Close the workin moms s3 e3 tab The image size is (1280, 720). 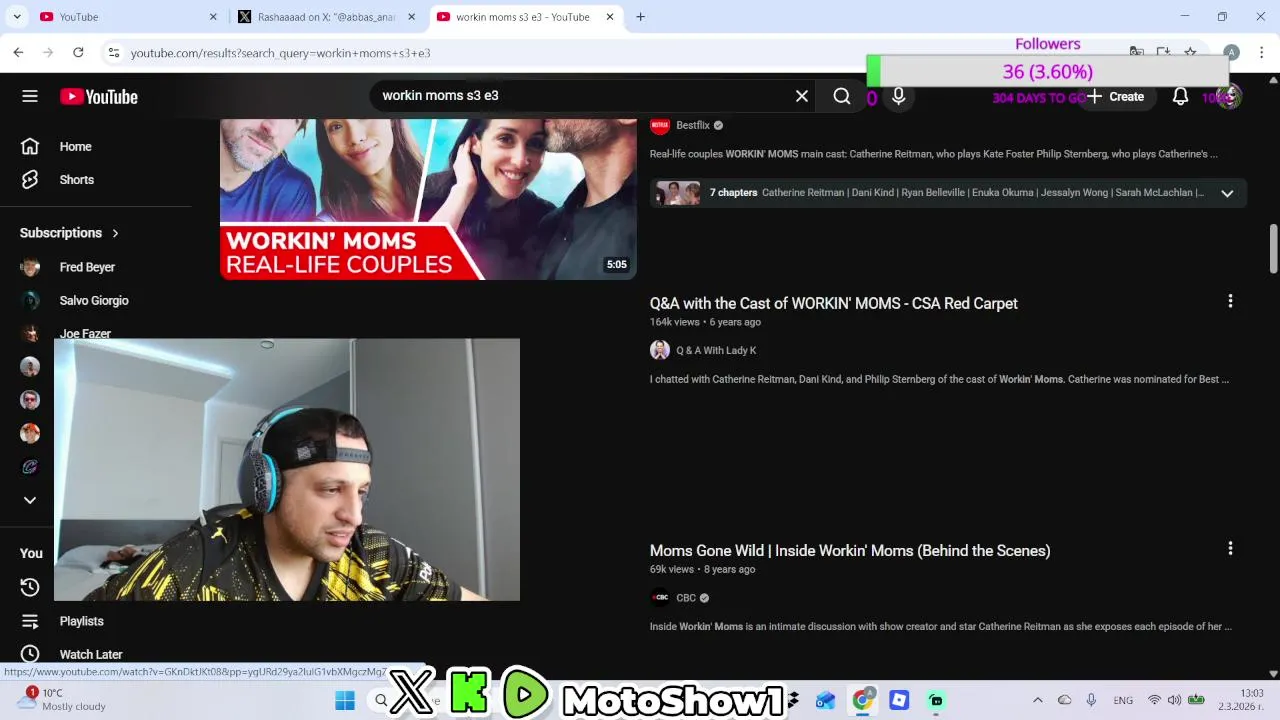[x=609, y=17]
